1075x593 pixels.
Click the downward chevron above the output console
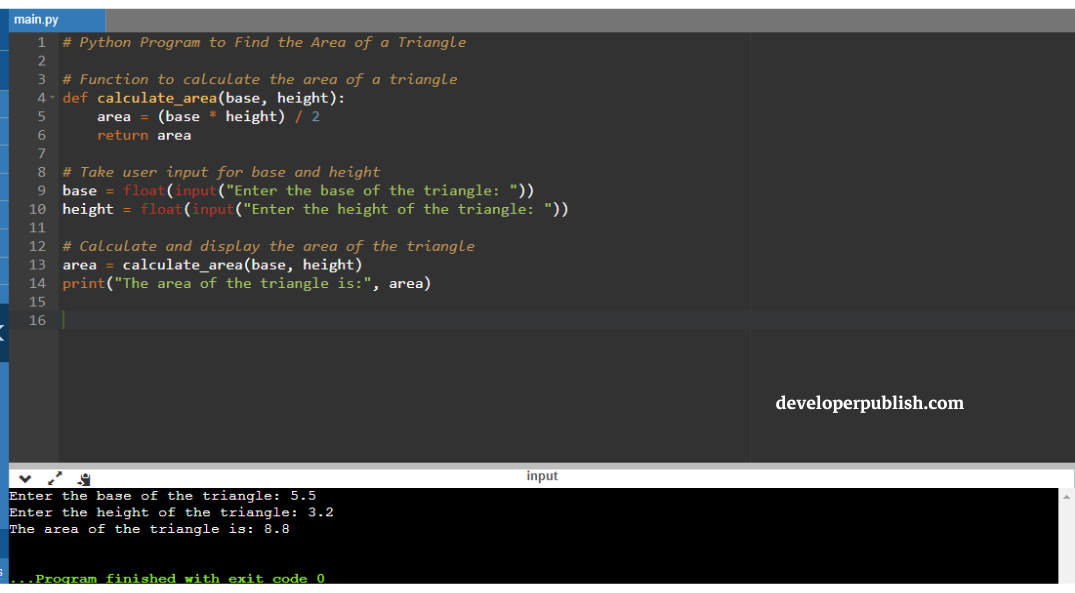(24, 479)
